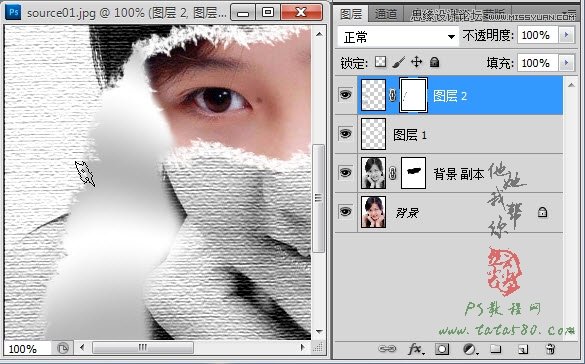Click the lock icon on 背景 layer
The width and height of the screenshot is (585, 364).
coord(542,212)
